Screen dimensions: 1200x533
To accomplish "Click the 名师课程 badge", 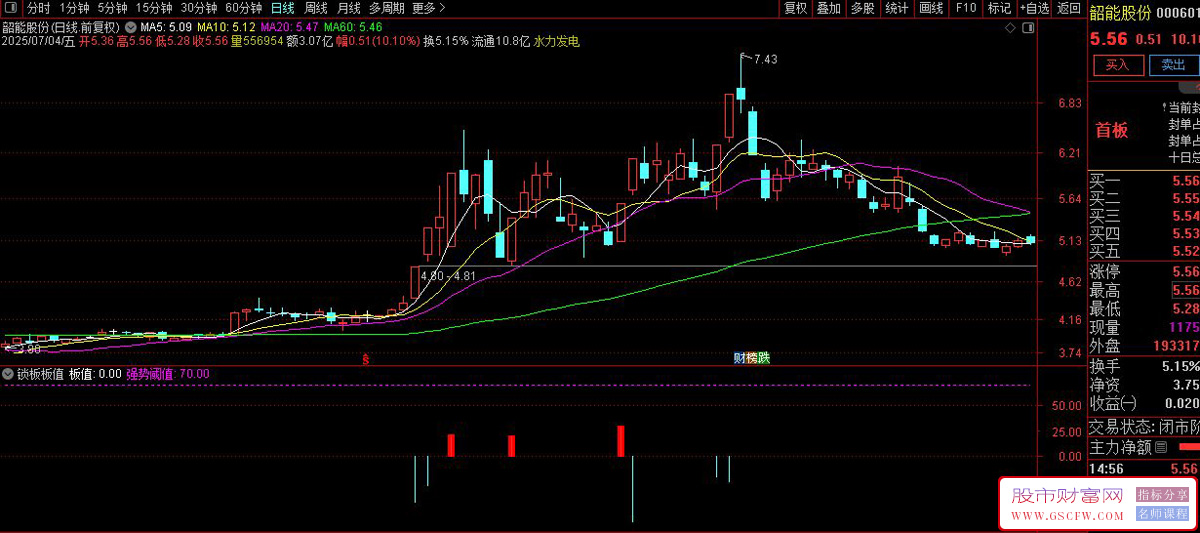I will 1163,514.
